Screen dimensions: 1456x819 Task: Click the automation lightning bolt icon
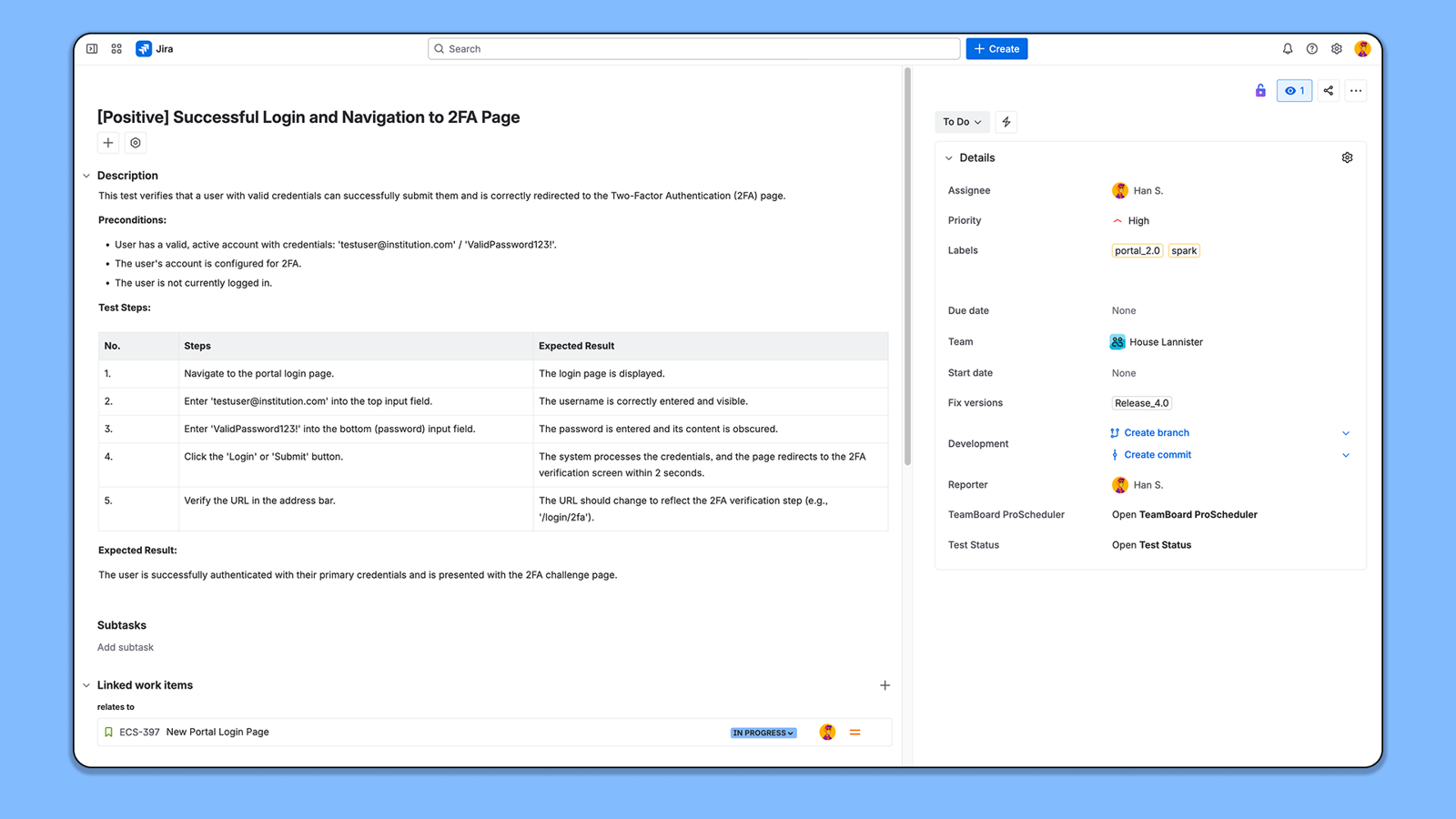(x=1006, y=122)
